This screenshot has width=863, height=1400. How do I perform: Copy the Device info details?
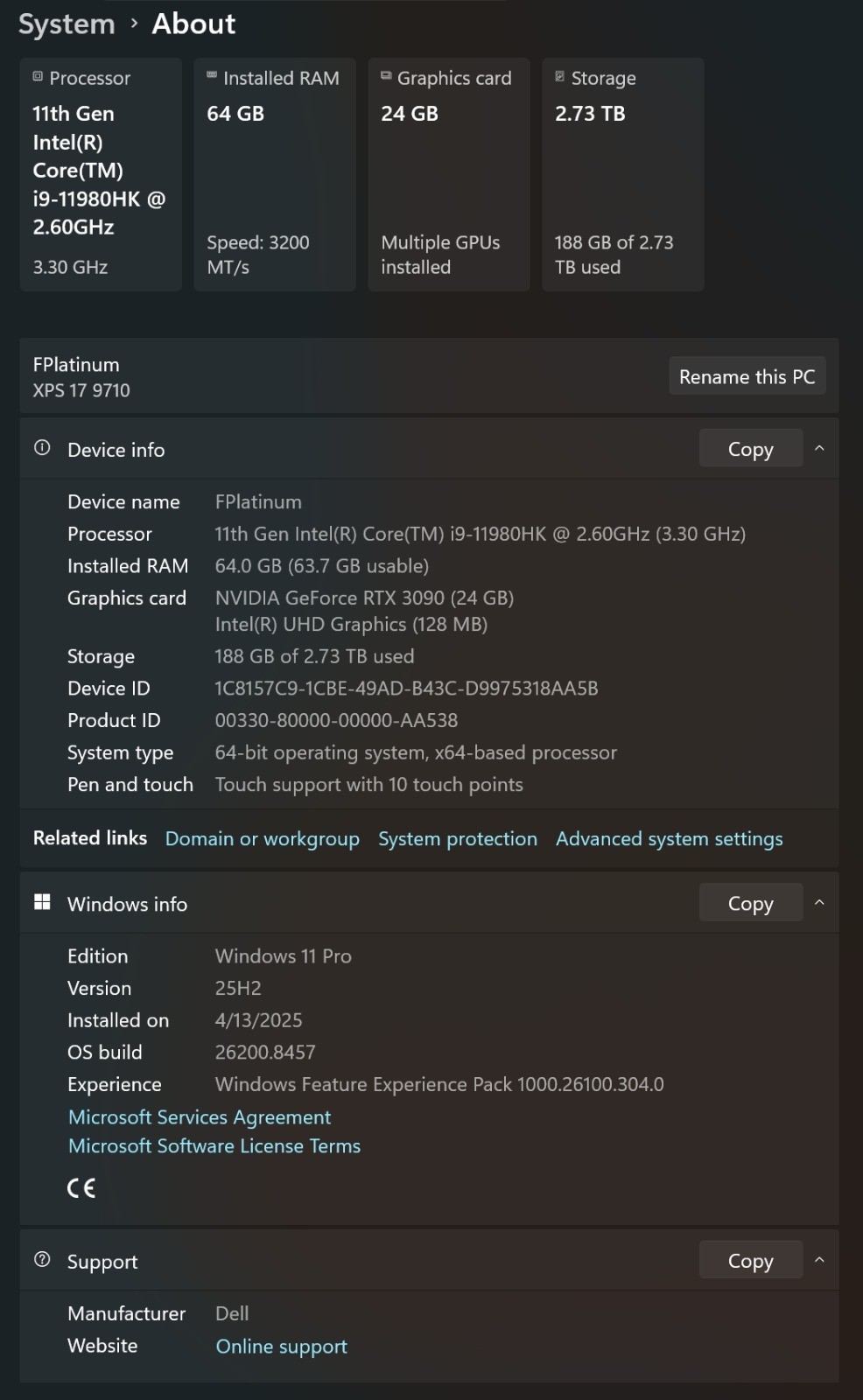point(751,448)
